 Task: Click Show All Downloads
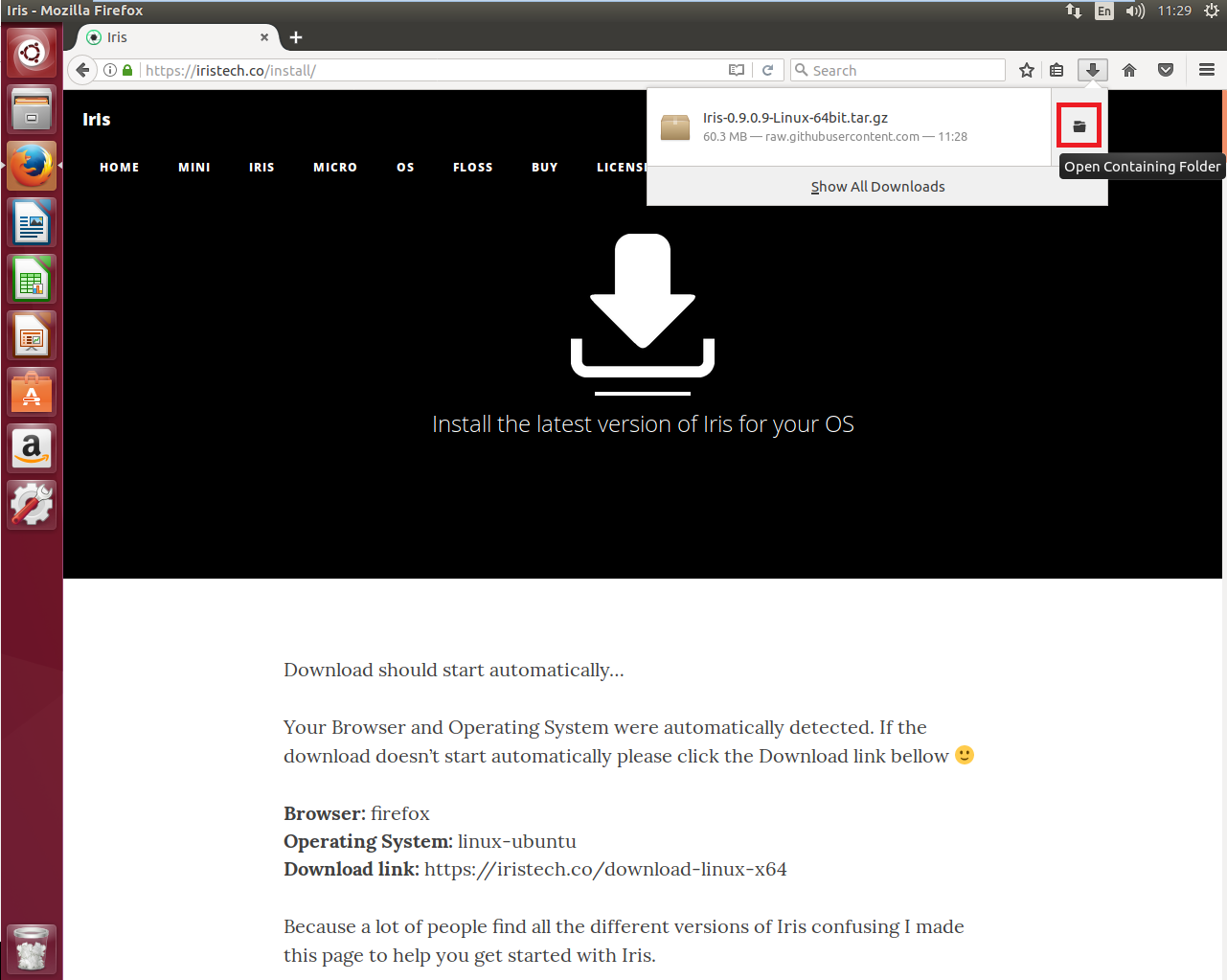coord(877,187)
